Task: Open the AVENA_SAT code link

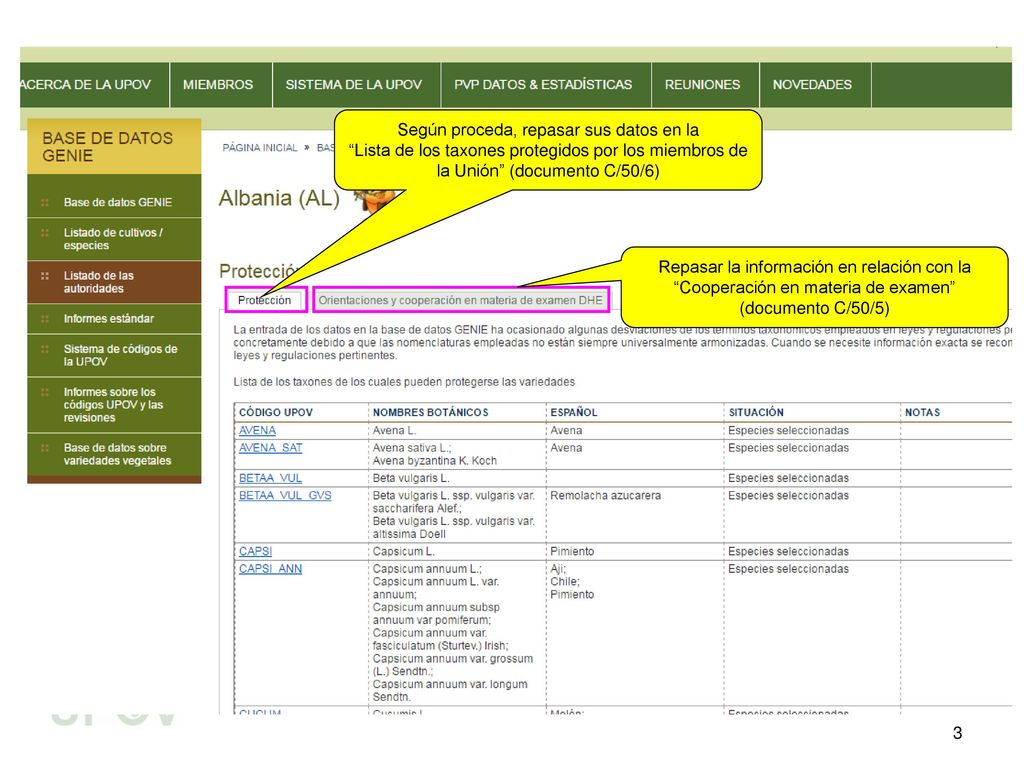Action: 270,448
